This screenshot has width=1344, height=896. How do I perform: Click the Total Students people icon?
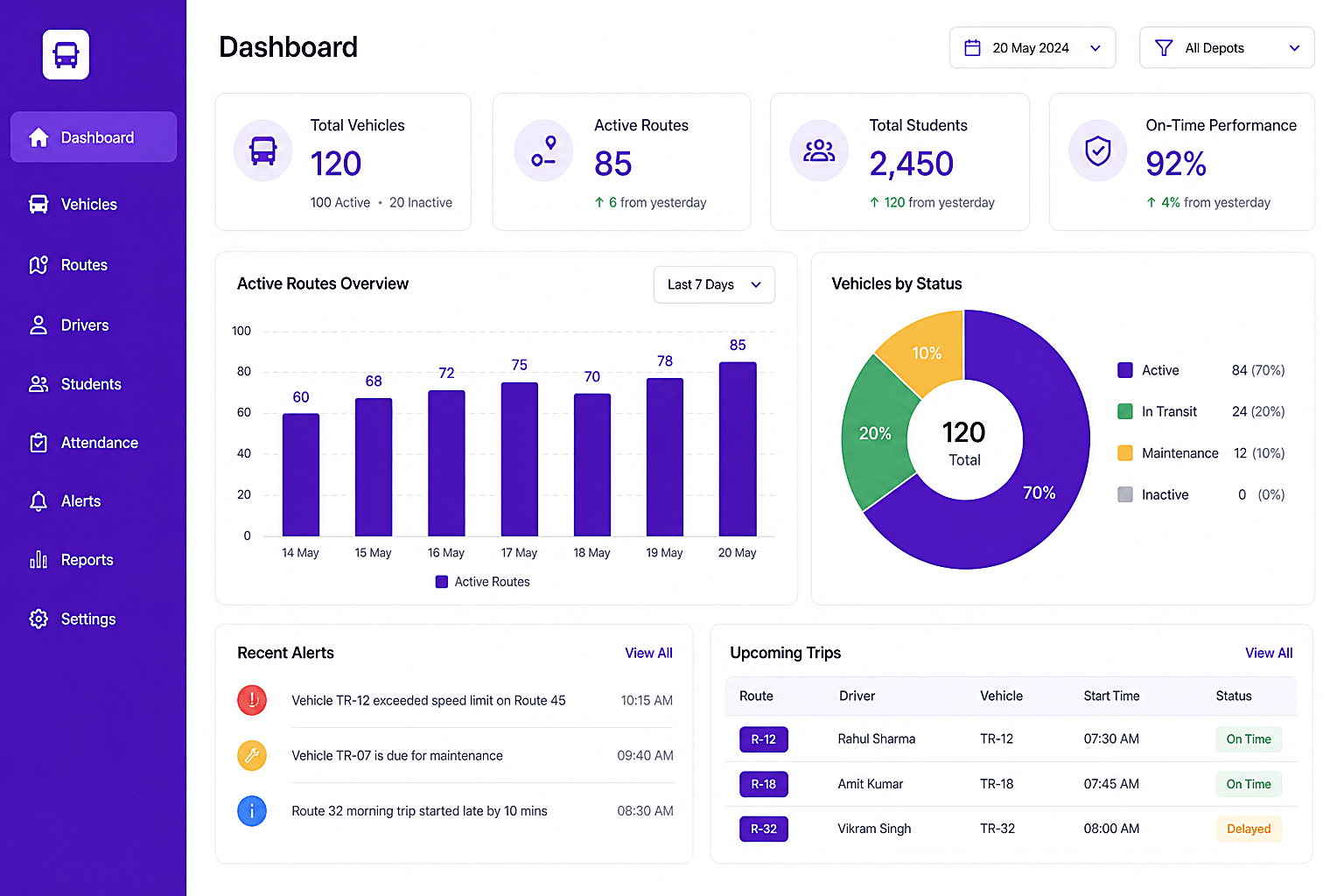pos(819,150)
